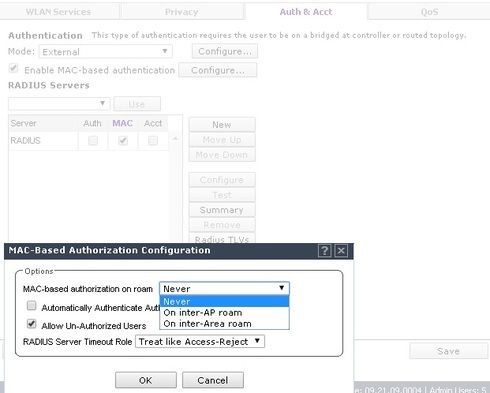Click server list scroll up arrow
Viewport: 490px width, 393px height.
coord(175,139)
